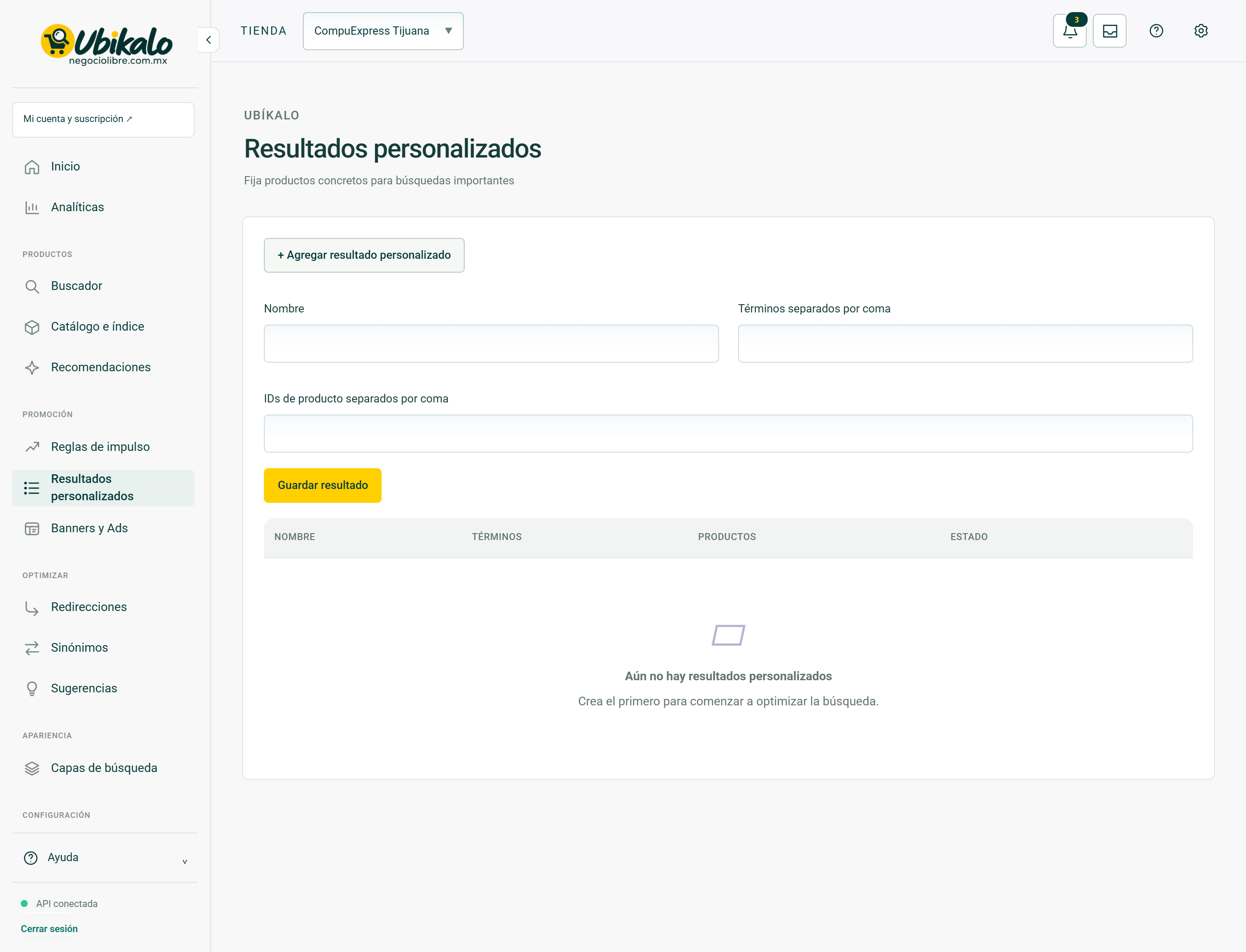Click the ESTADO column header

pyautogui.click(x=968, y=537)
